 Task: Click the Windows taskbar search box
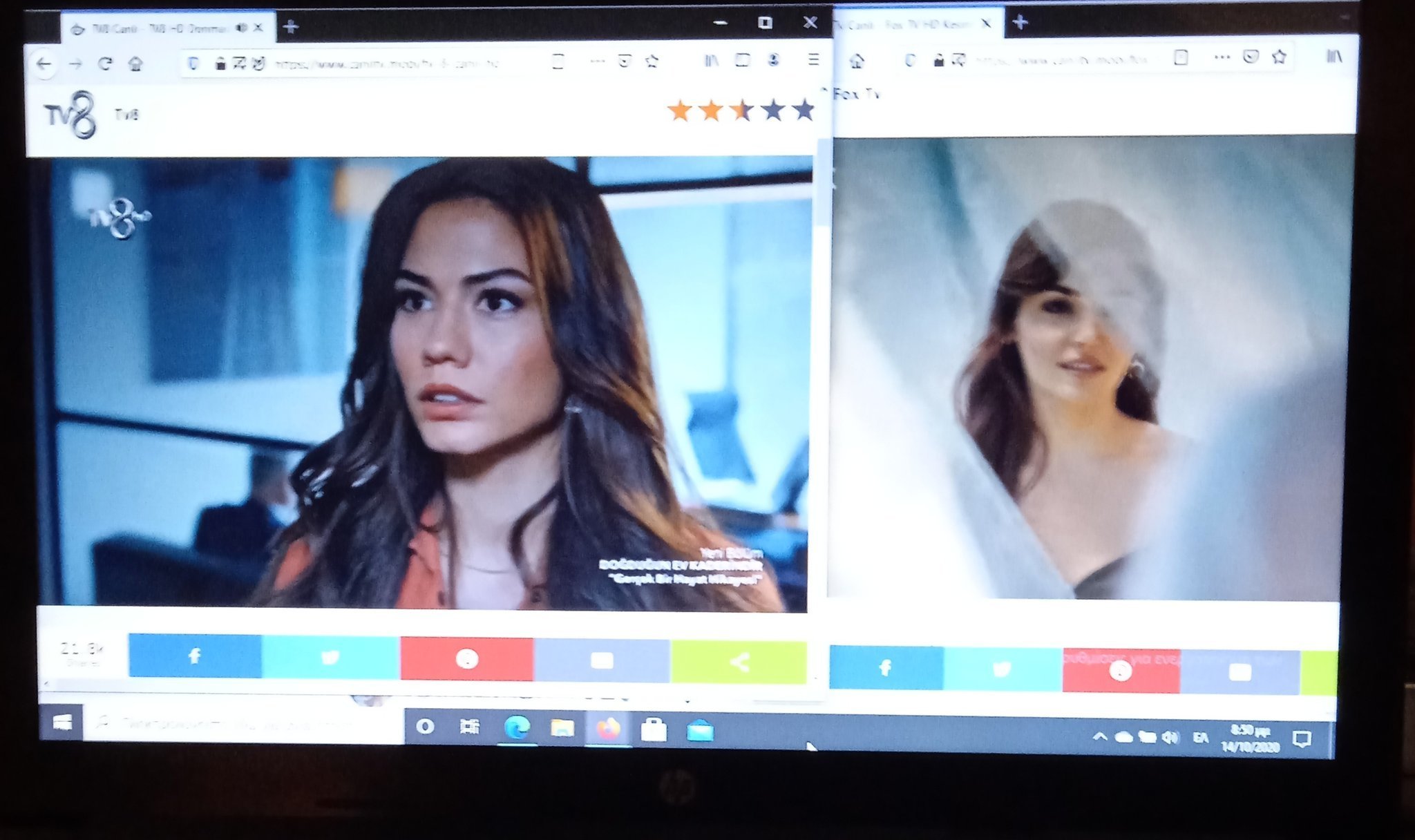[242, 724]
